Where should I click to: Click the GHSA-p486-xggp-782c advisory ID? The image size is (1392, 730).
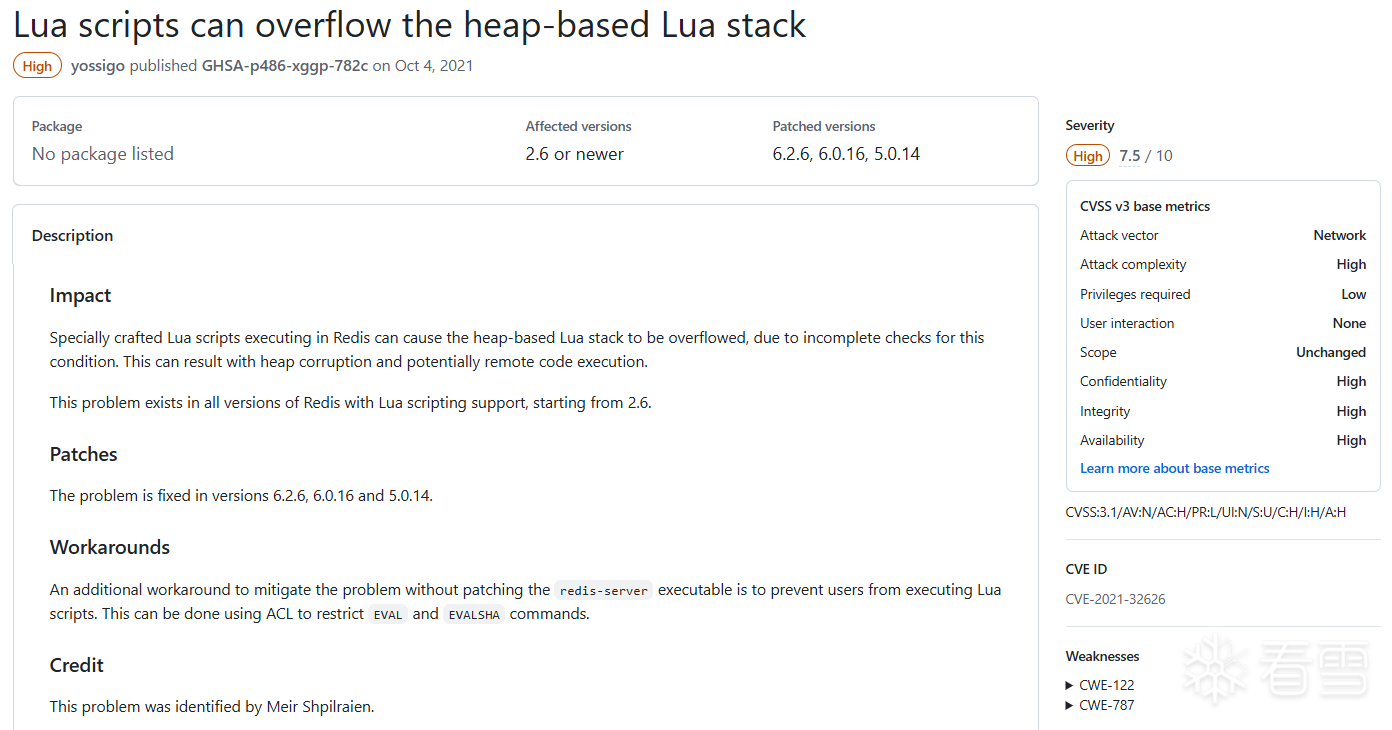(285, 66)
